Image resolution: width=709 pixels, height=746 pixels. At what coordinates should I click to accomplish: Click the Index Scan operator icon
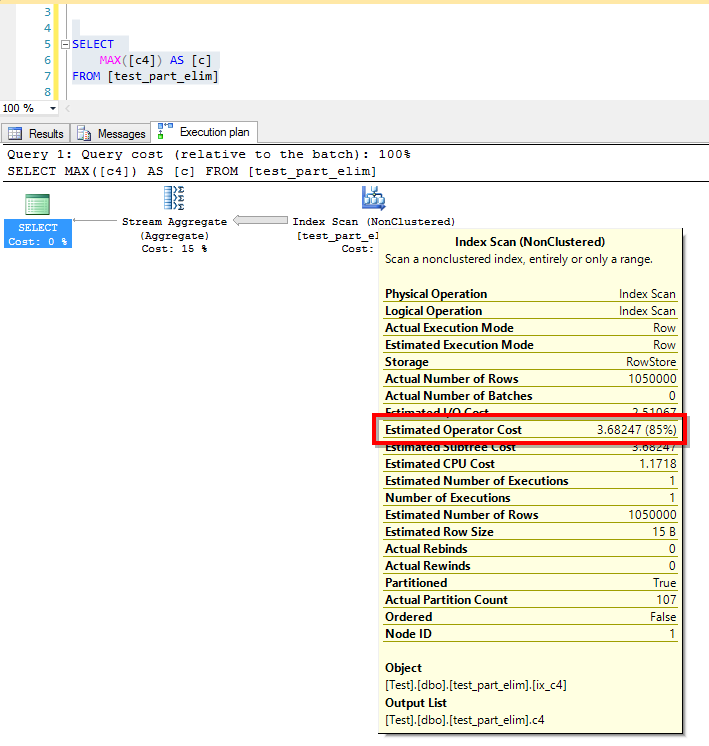373,198
